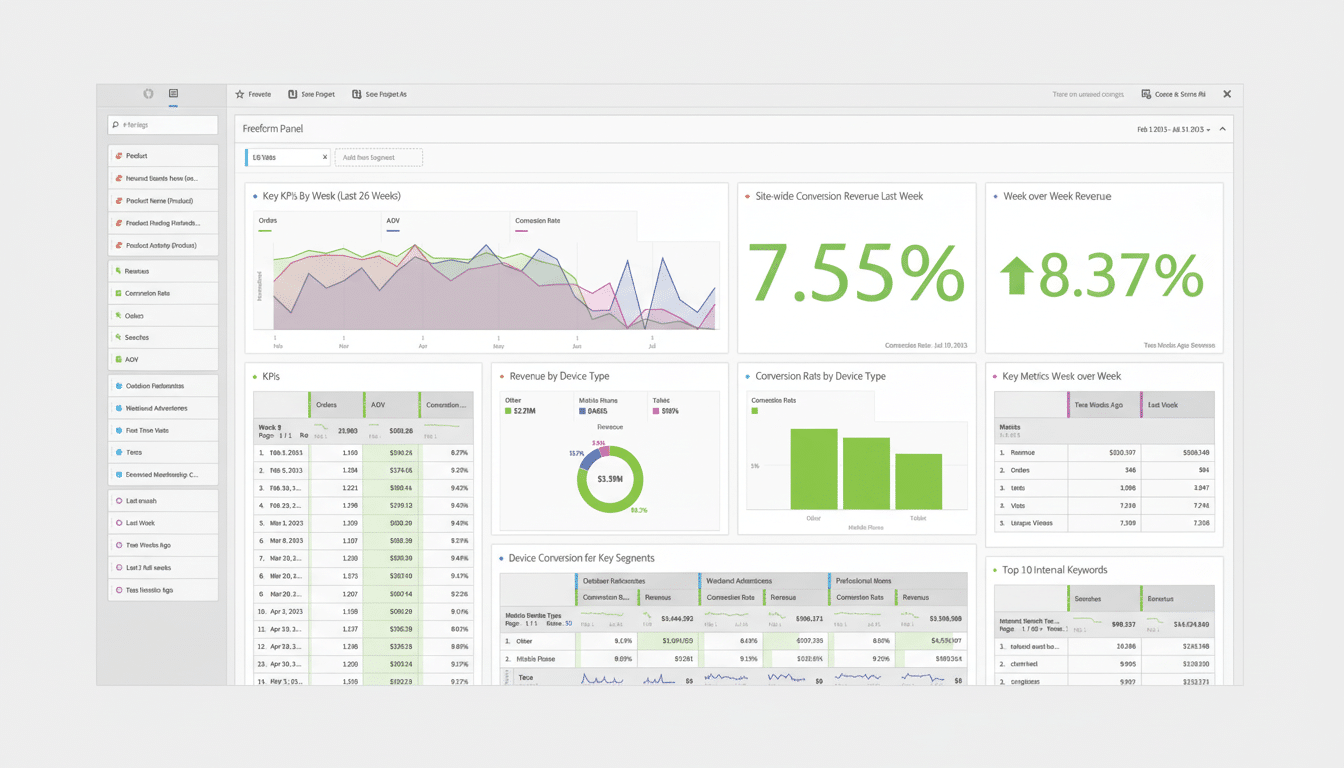This screenshot has height=768, width=1344.
Task: Select the Conversion Rate metric item
Action: tap(162, 293)
